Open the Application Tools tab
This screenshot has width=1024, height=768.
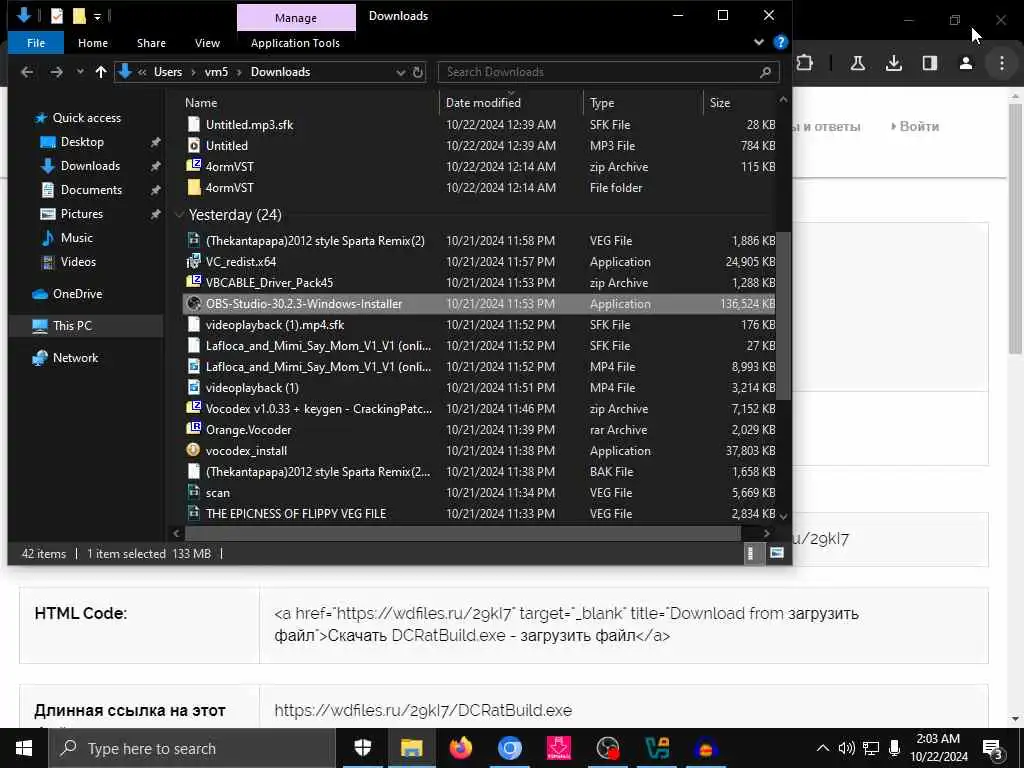295,42
